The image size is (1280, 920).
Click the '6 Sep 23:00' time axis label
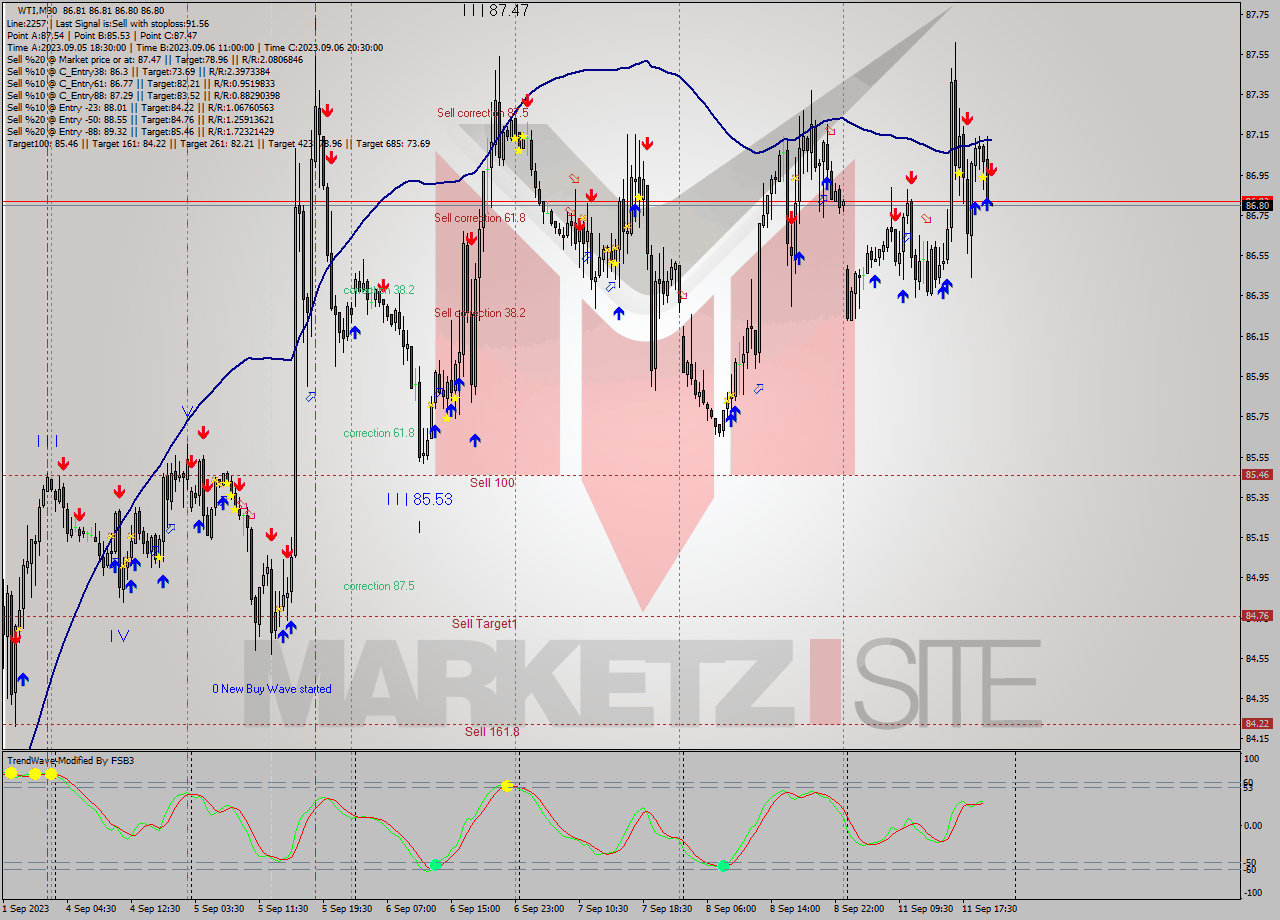click(539, 909)
